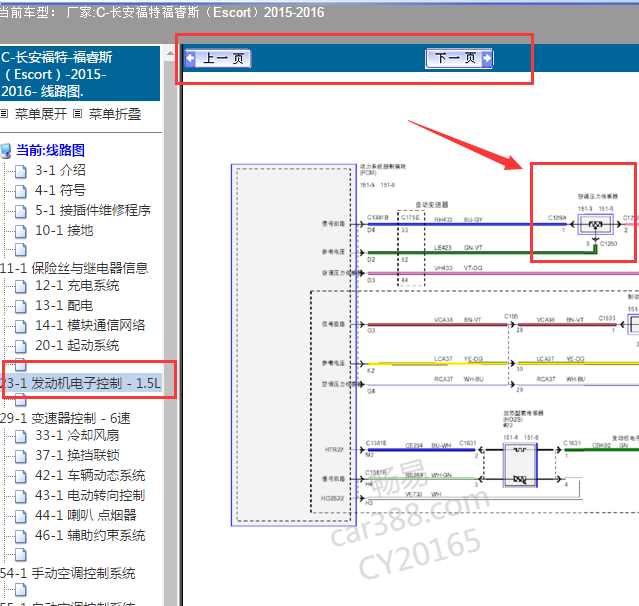Viewport: 639px width, 606px height.
Task: Open 3-1 介绍 page
Action: click(x=60, y=170)
